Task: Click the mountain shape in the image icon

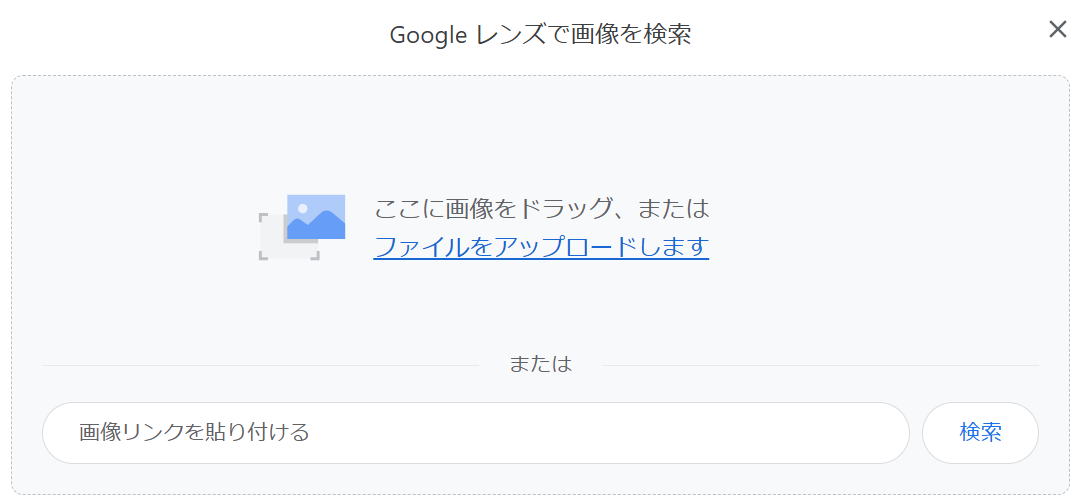Action: (320, 228)
